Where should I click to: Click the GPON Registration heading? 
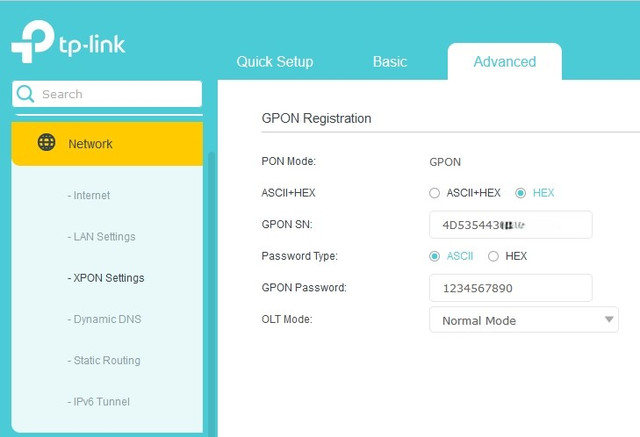coord(316,118)
